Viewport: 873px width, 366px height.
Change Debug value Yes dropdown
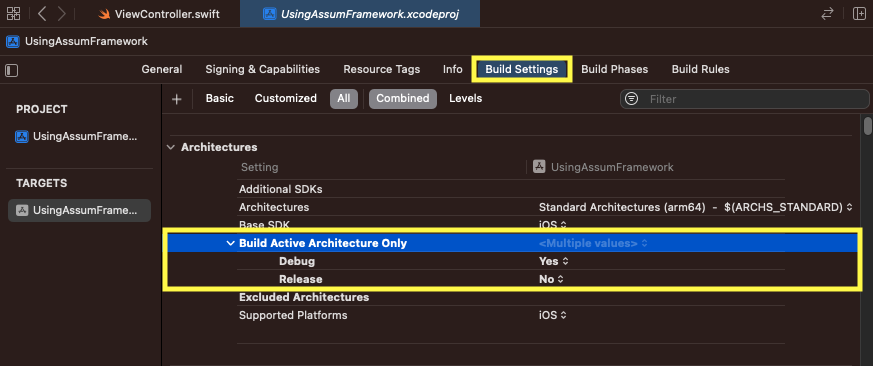click(x=553, y=261)
